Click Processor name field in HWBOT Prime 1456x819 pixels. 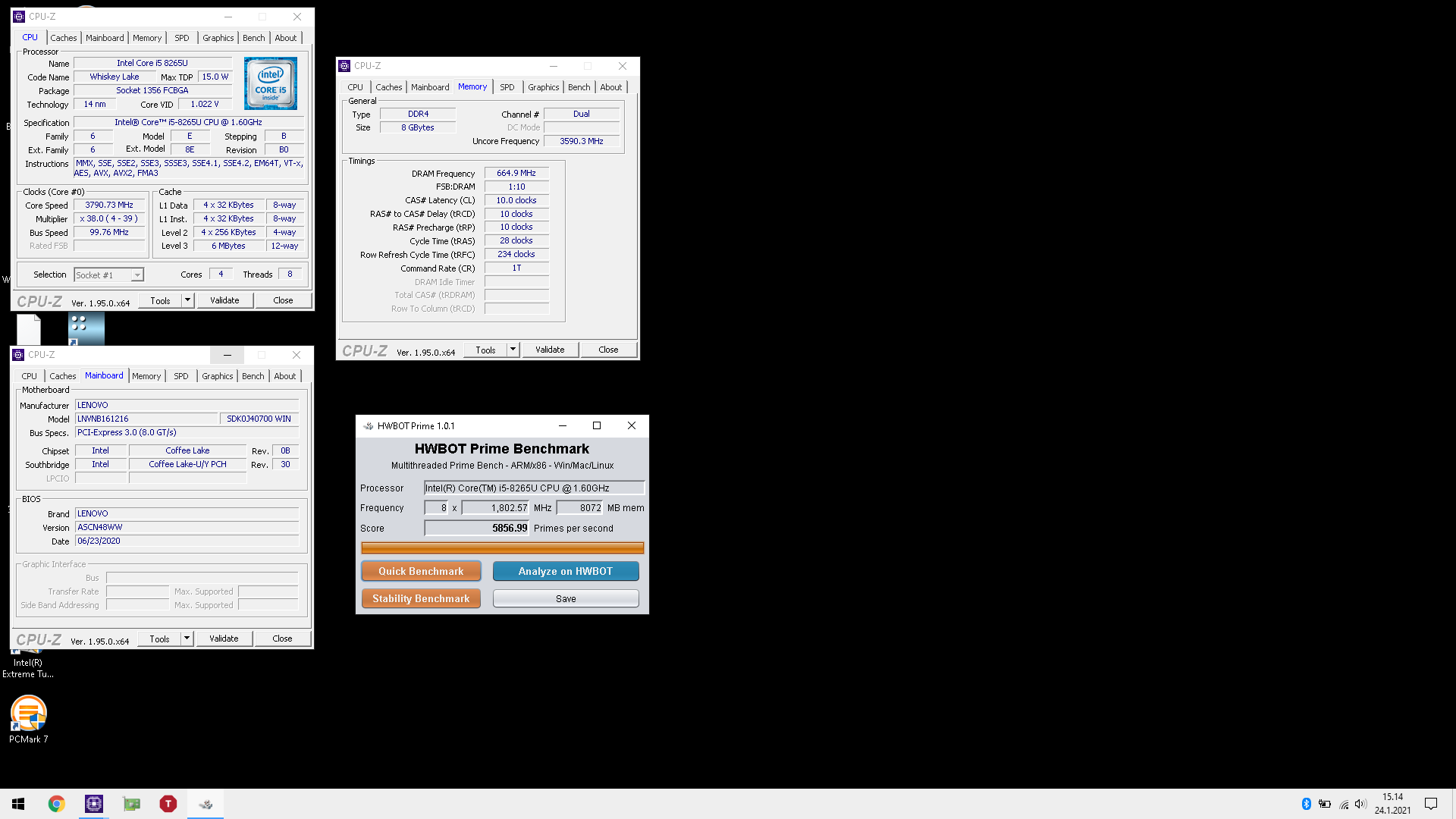click(x=535, y=488)
